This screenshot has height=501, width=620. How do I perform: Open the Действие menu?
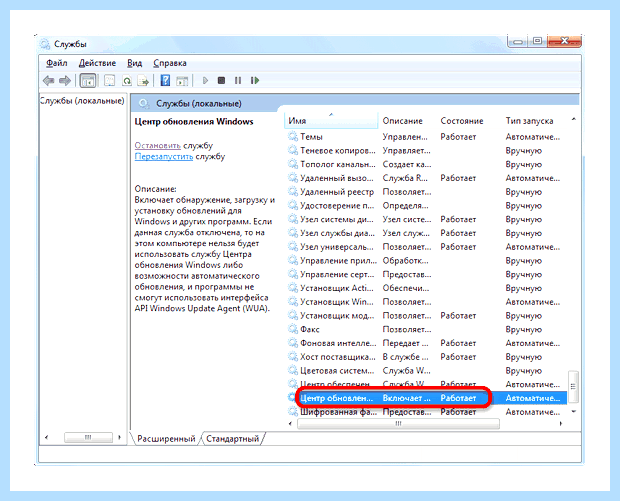97,63
